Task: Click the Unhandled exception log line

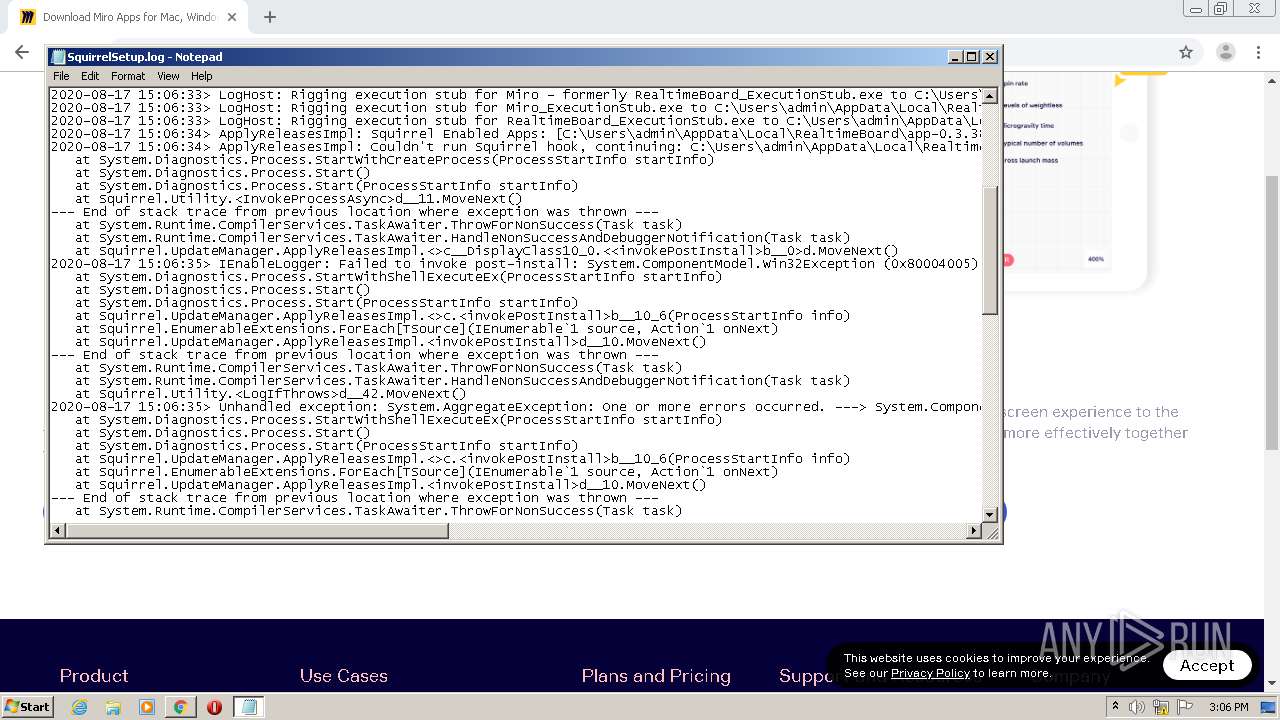Action: click(516, 407)
